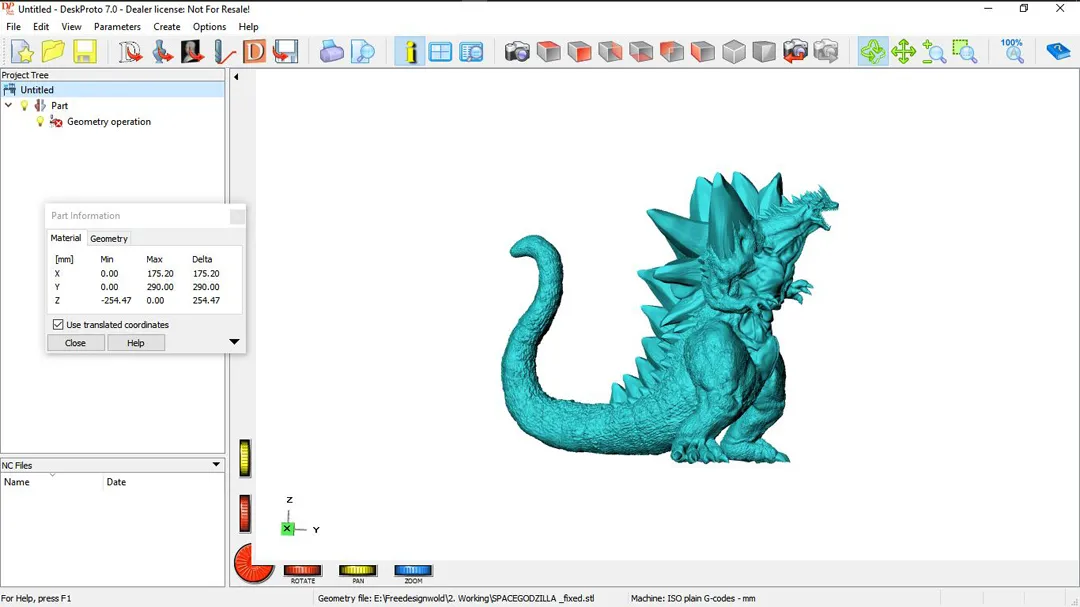Image resolution: width=1080 pixels, height=607 pixels.
Task: Click the red vertical thumbwheel slider
Action: point(245,513)
